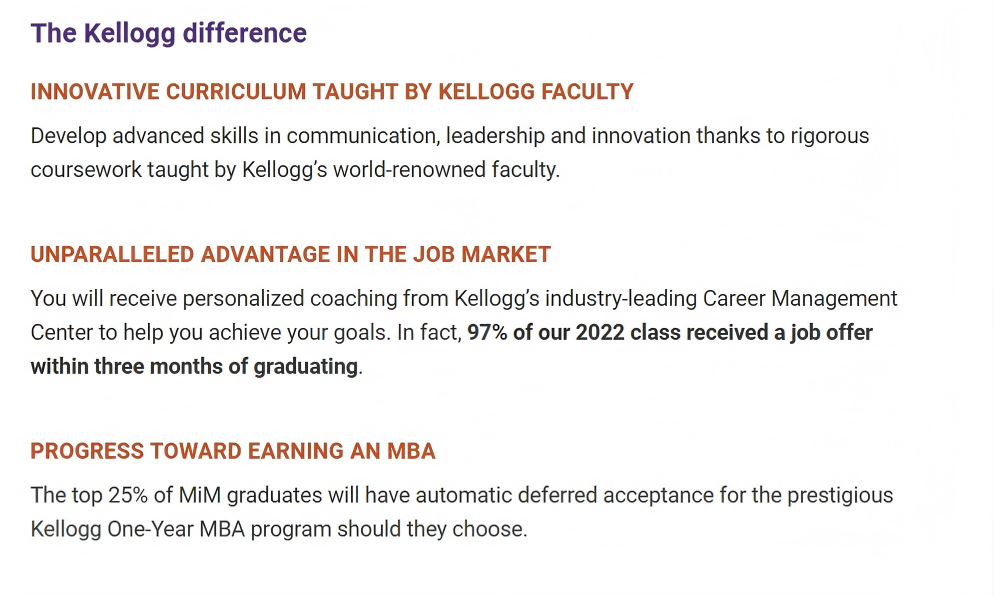
Task: Click the bold "within three months of graduating" text
Action: click(194, 366)
